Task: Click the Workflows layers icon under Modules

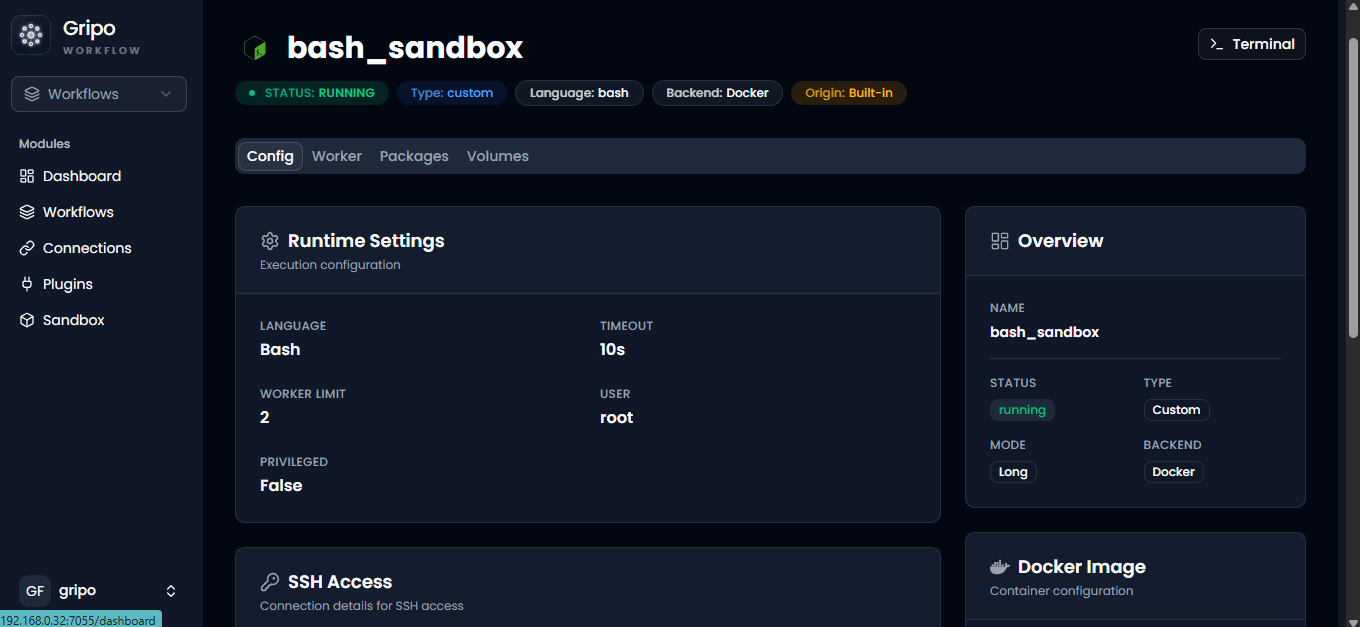Action: (27, 212)
